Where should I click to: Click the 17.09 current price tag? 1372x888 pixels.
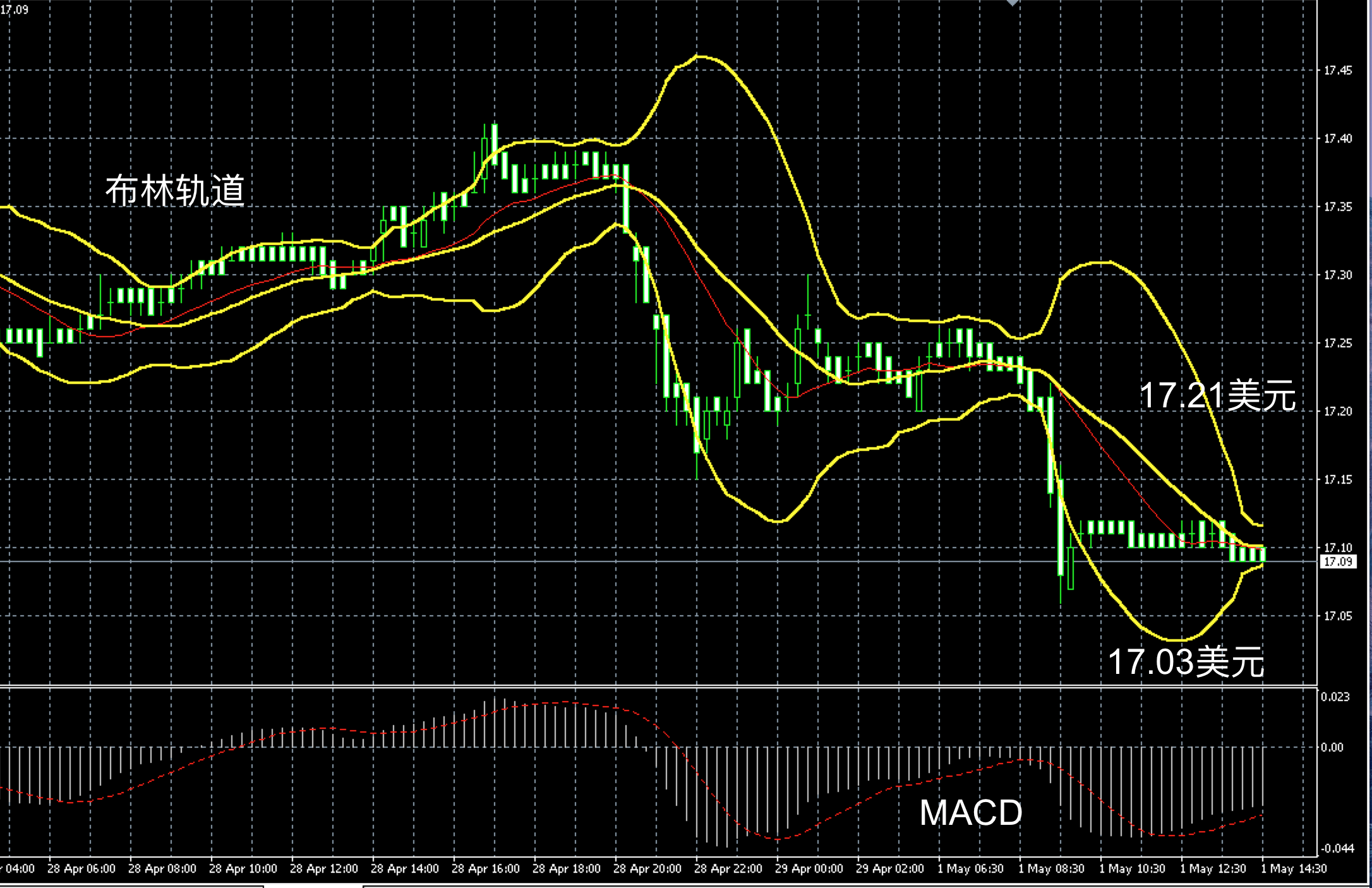click(1337, 561)
